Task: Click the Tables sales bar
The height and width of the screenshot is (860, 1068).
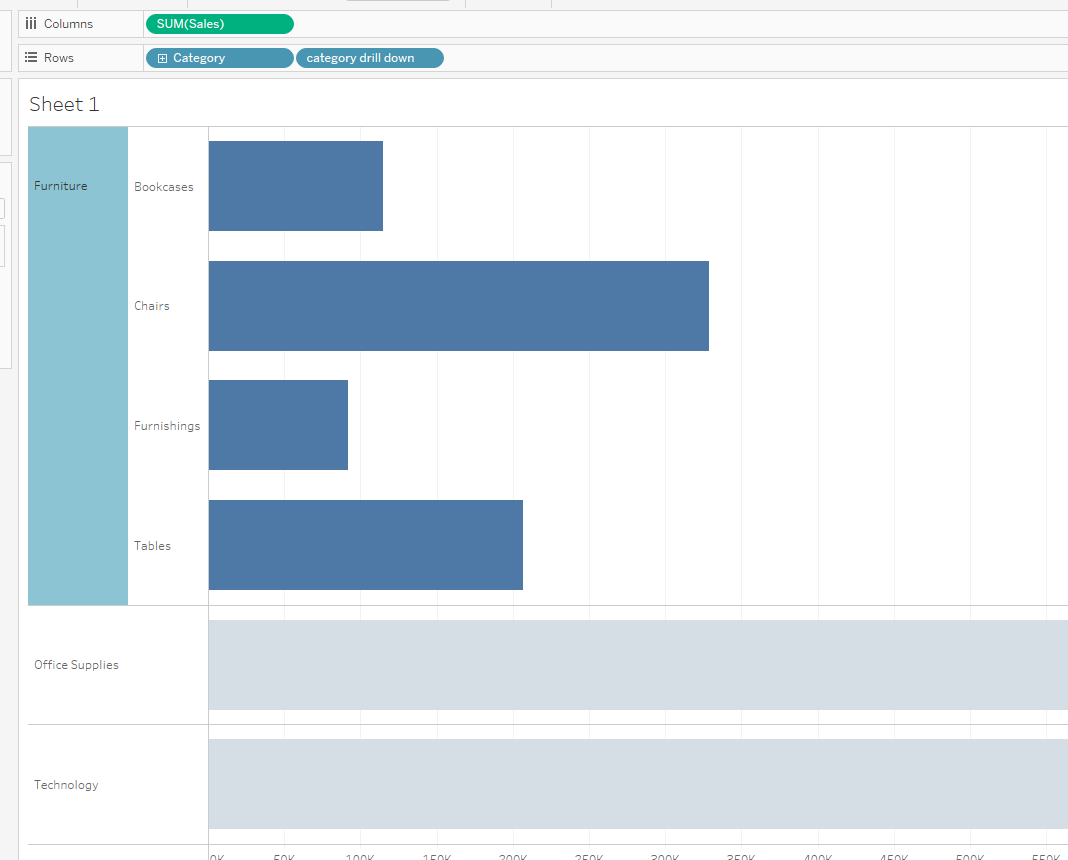Action: [x=366, y=545]
